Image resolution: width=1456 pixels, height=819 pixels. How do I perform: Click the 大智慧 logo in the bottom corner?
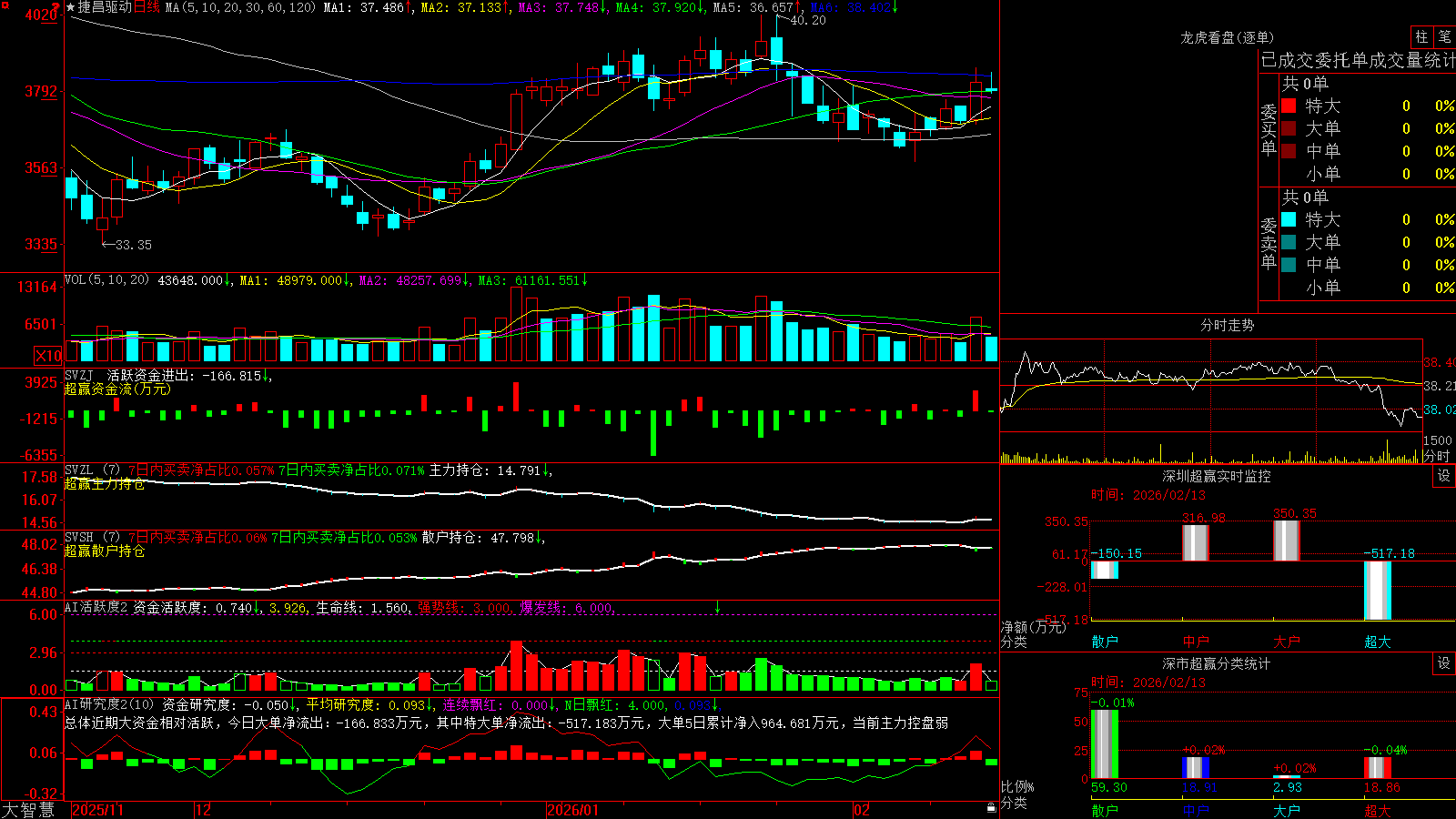pos(28,809)
